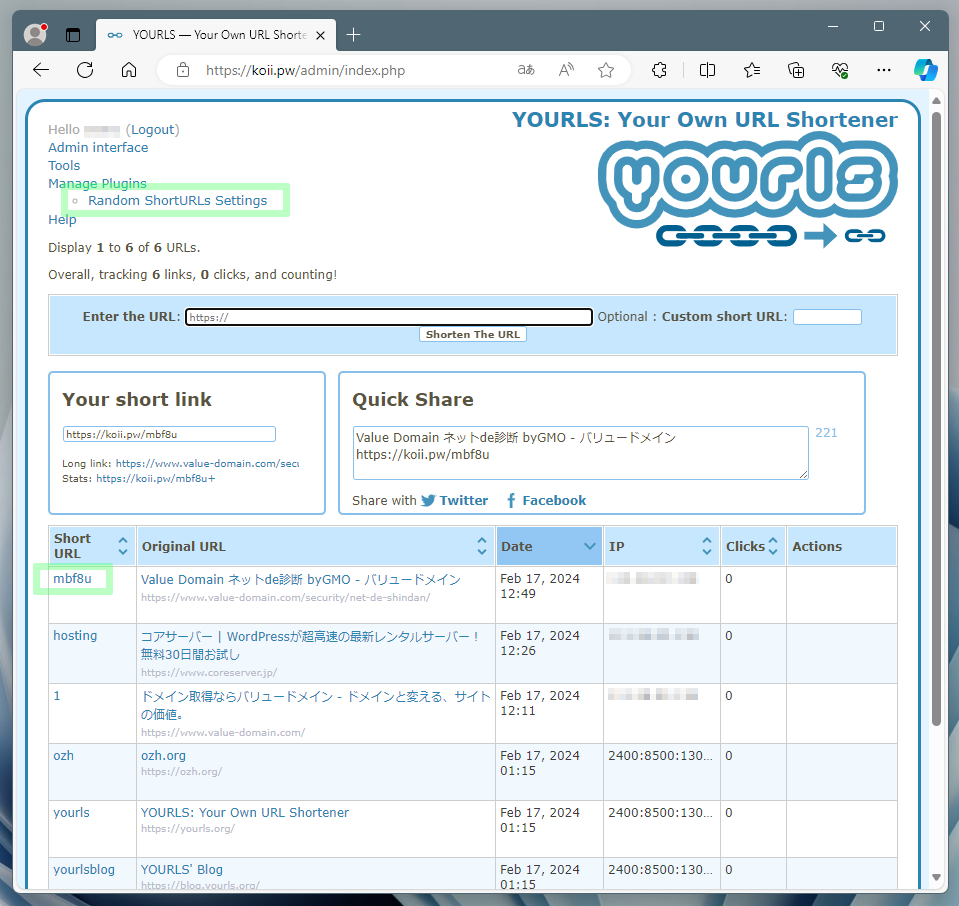Open the Favorites list
The height and width of the screenshot is (906, 959).
click(x=752, y=70)
